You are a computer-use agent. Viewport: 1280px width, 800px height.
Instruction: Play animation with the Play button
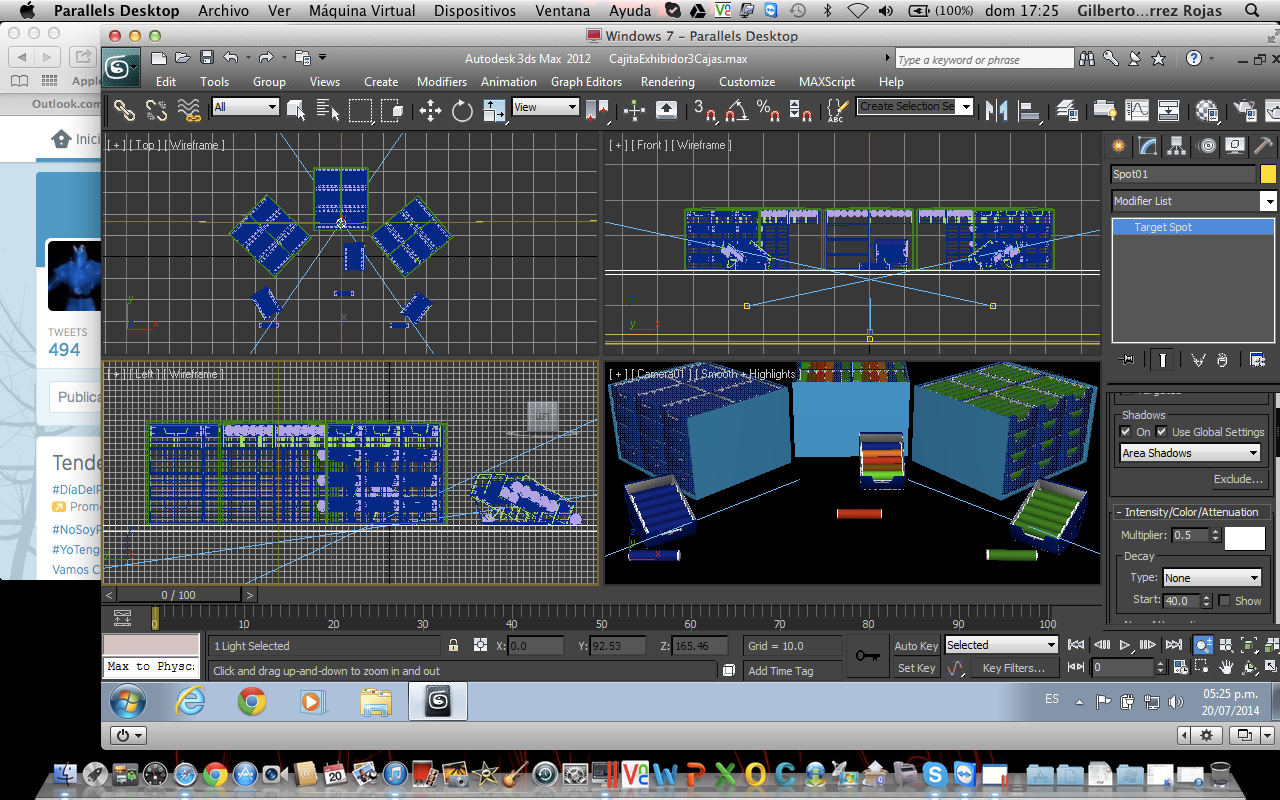(x=1125, y=646)
